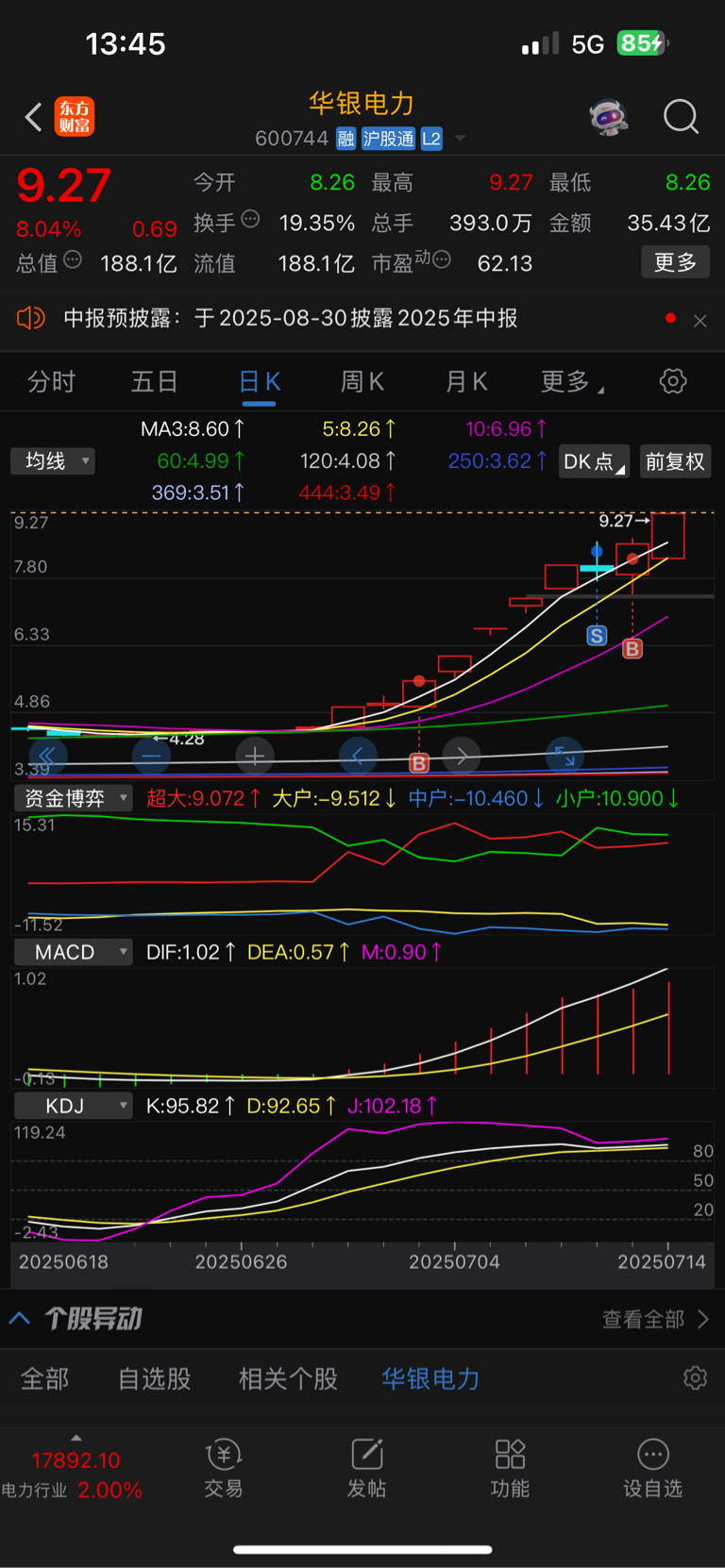Tap the info icon beside 总值
This screenshot has height=1568, width=725.
pos(73,259)
